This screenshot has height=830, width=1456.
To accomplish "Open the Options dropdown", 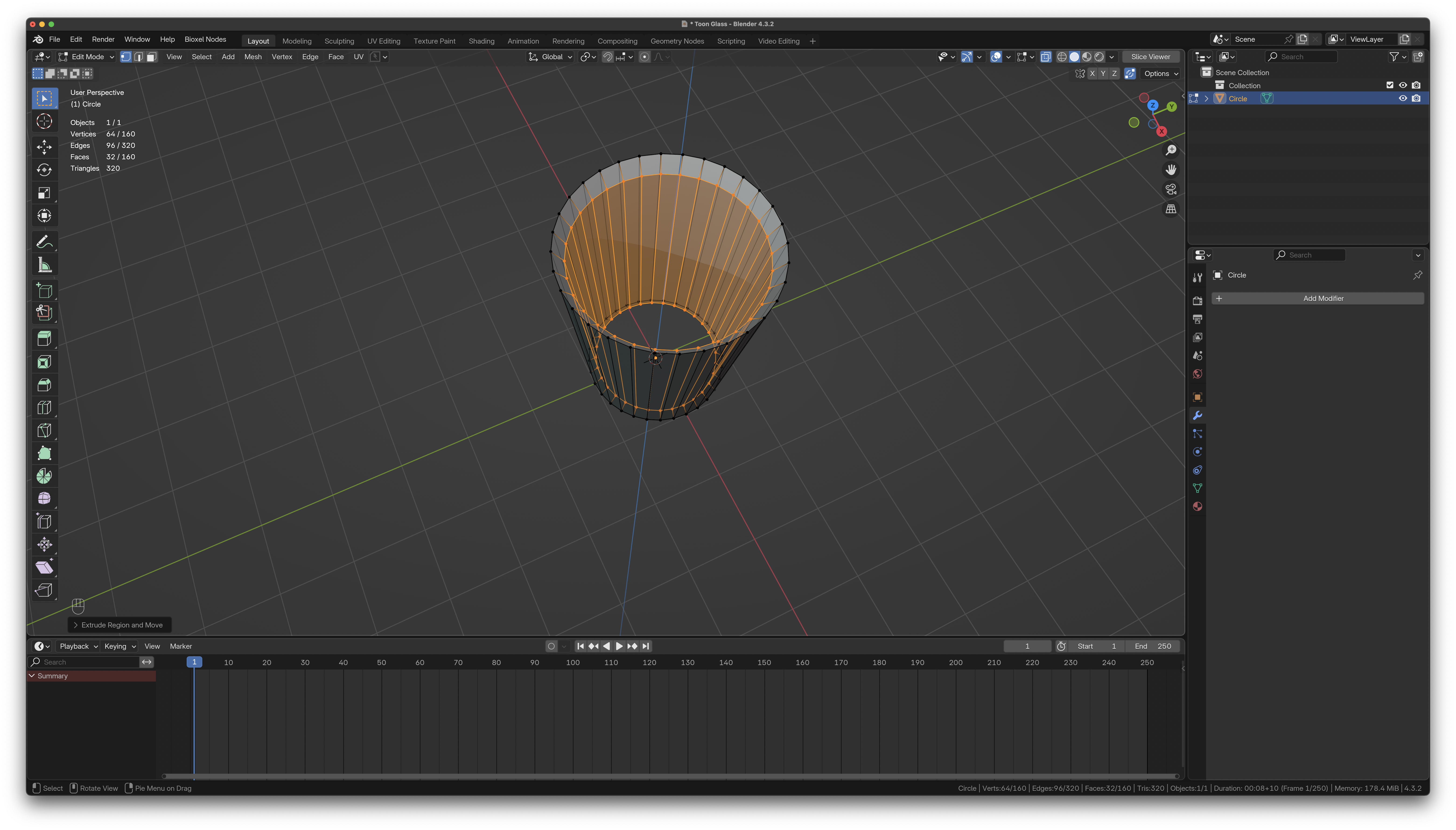I will pos(1161,73).
